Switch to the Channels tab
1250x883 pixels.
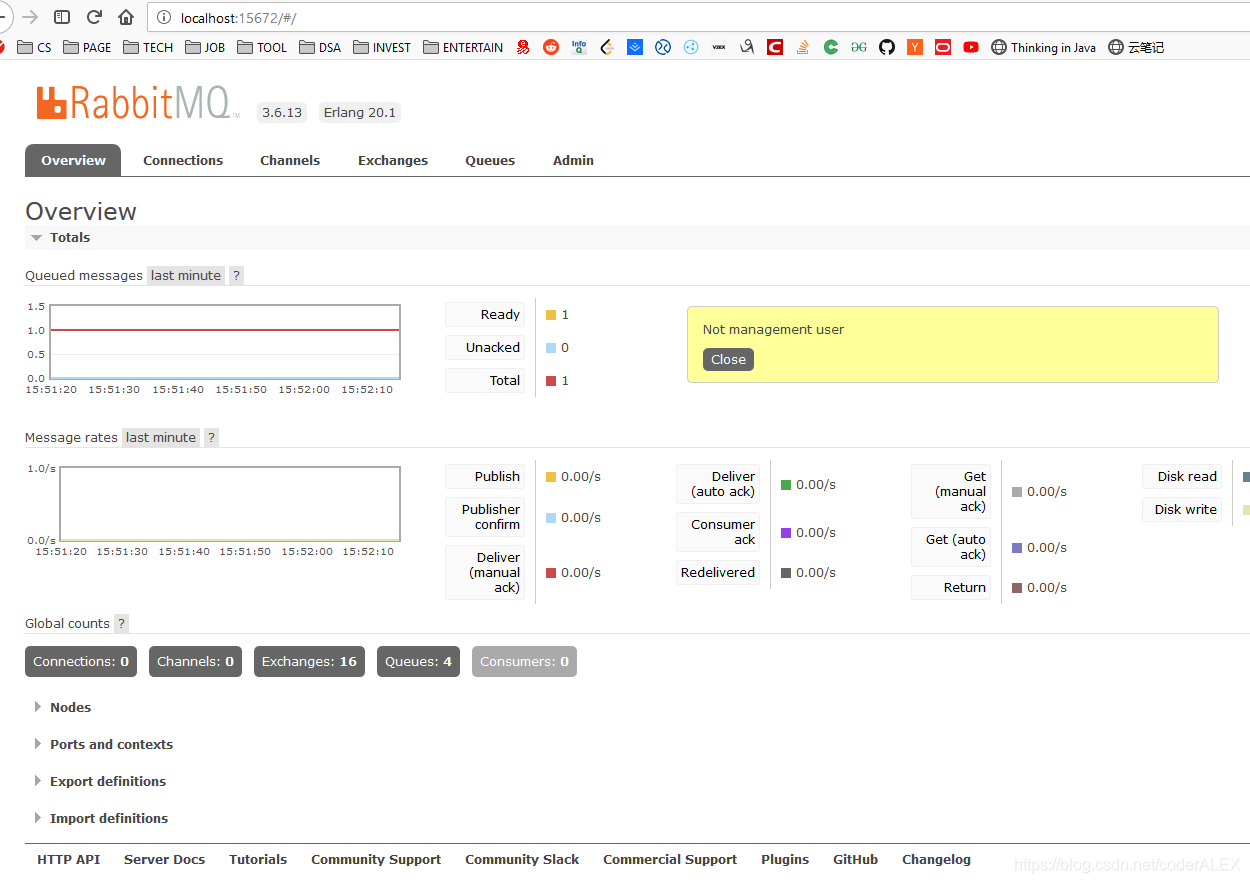tap(290, 160)
